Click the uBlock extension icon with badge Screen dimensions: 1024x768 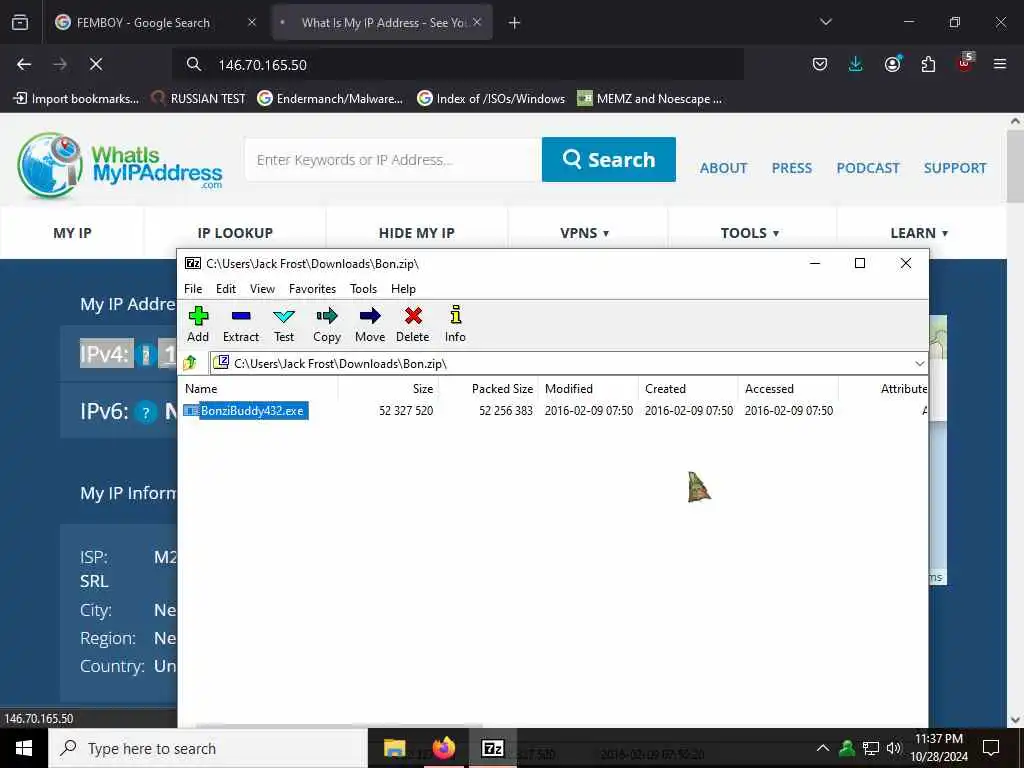[x=965, y=63]
